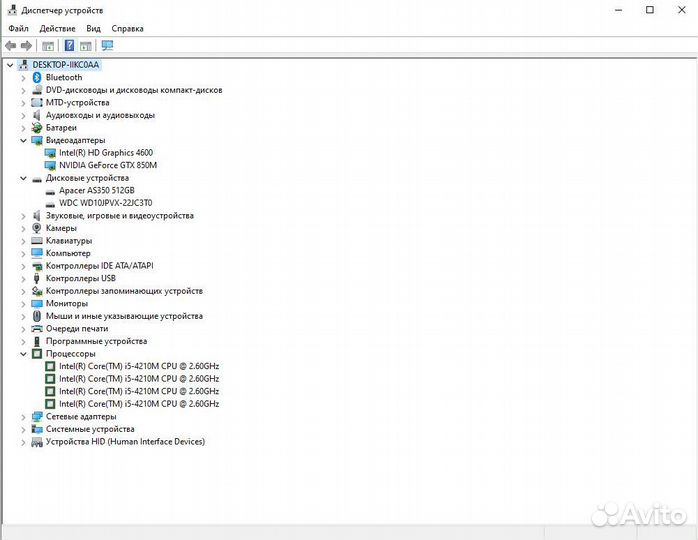Click the Очереди печати printer icon

click(x=37, y=329)
